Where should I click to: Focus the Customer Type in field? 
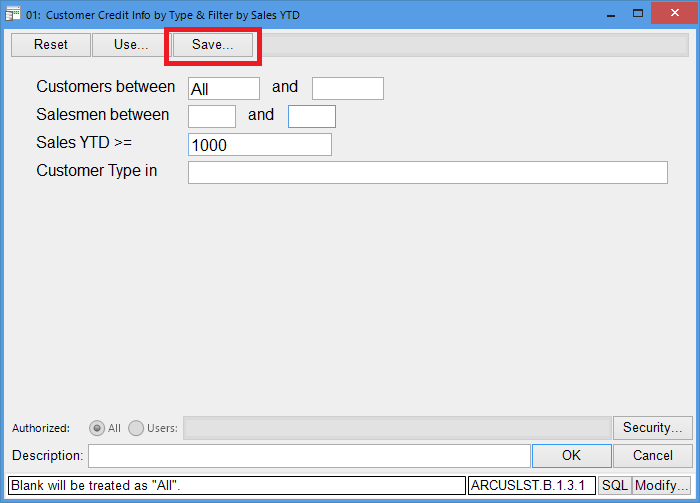(x=427, y=172)
